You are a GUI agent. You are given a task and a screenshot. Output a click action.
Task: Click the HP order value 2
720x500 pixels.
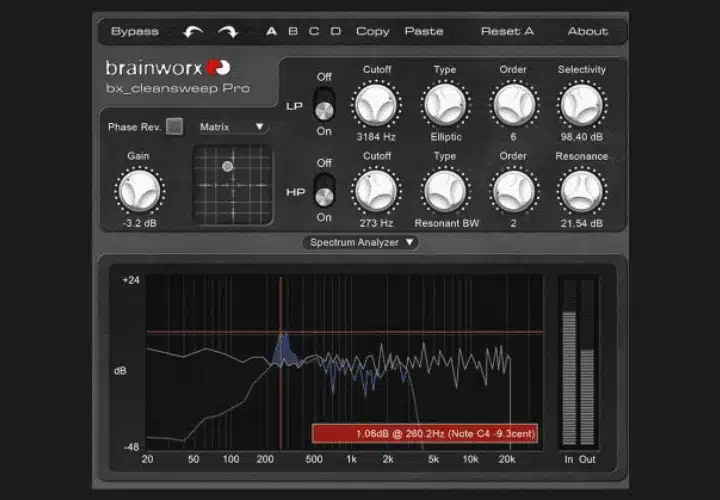[x=513, y=223]
